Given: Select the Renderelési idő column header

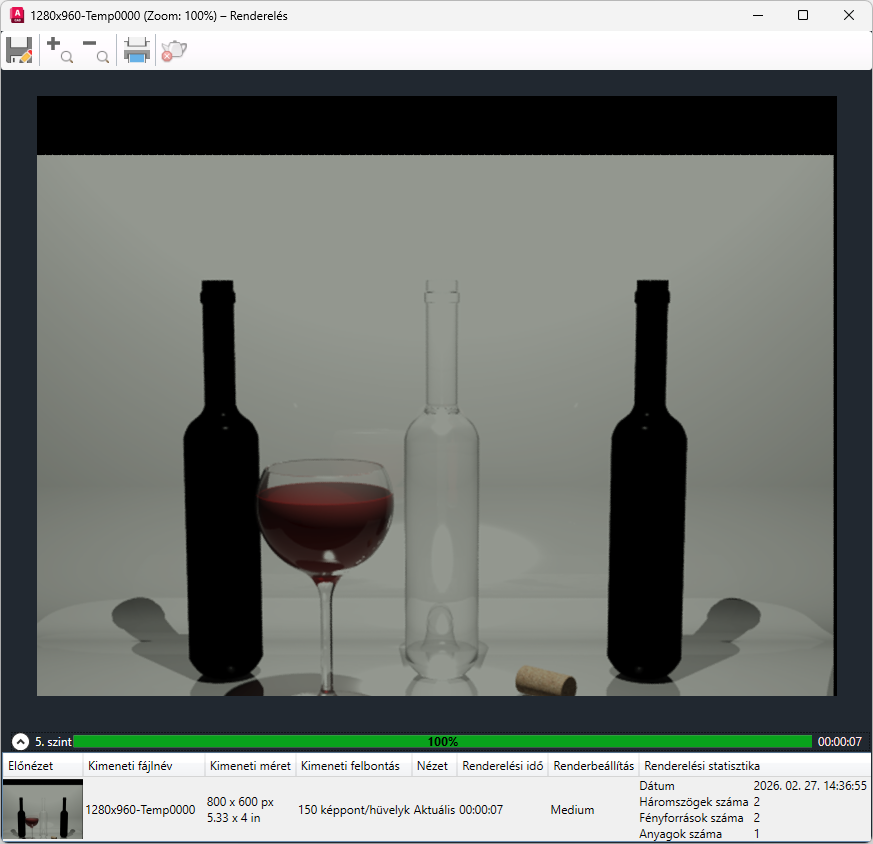Looking at the screenshot, I should 502,766.
